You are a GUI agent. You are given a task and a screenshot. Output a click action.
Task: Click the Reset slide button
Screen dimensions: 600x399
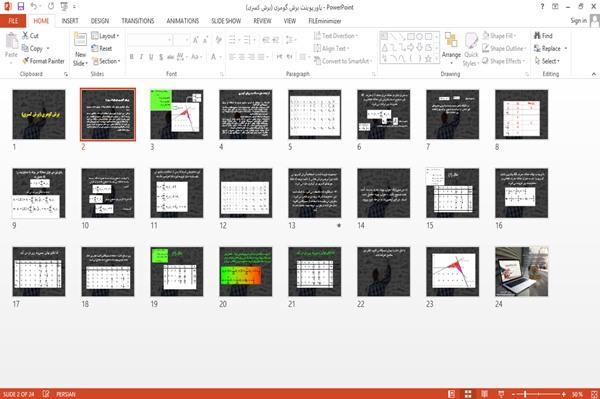[x=102, y=49]
